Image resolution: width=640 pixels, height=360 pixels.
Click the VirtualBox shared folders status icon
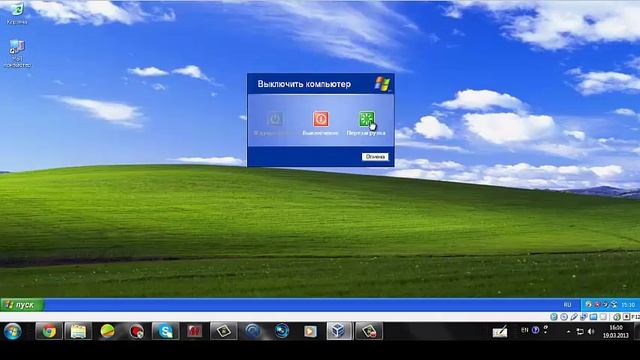click(593, 317)
